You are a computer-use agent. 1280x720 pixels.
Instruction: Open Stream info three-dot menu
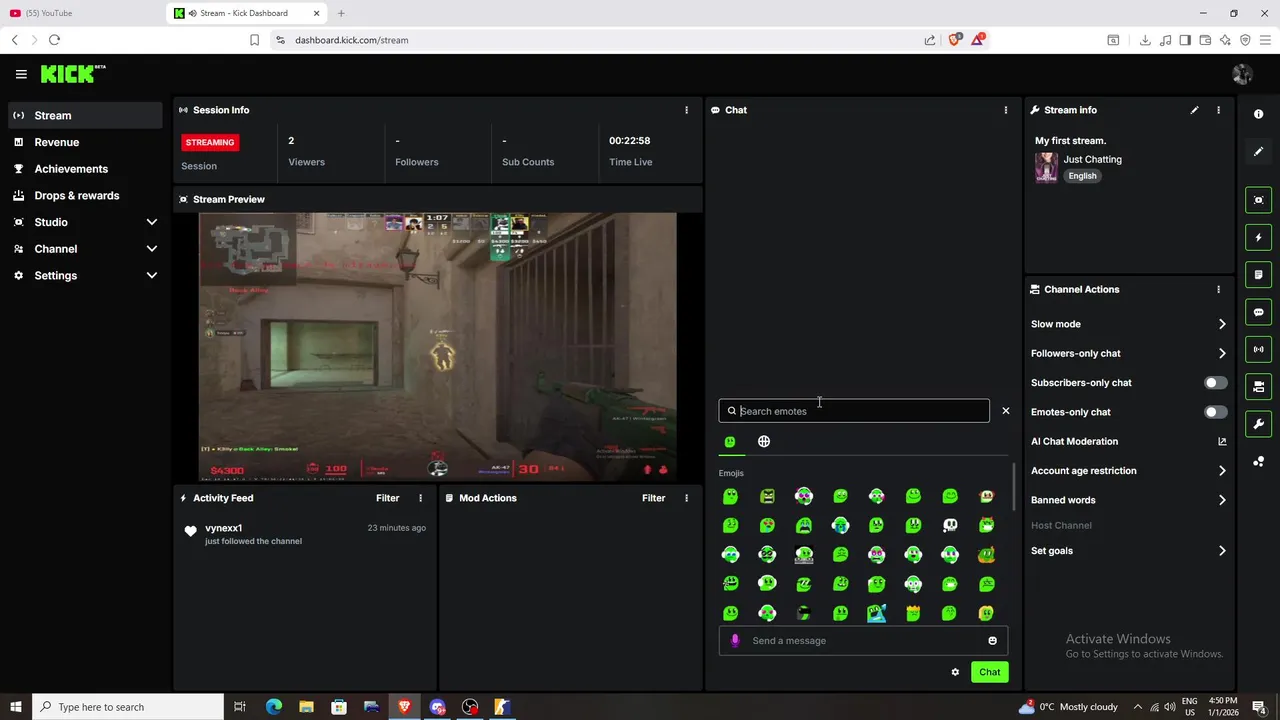click(x=1218, y=110)
